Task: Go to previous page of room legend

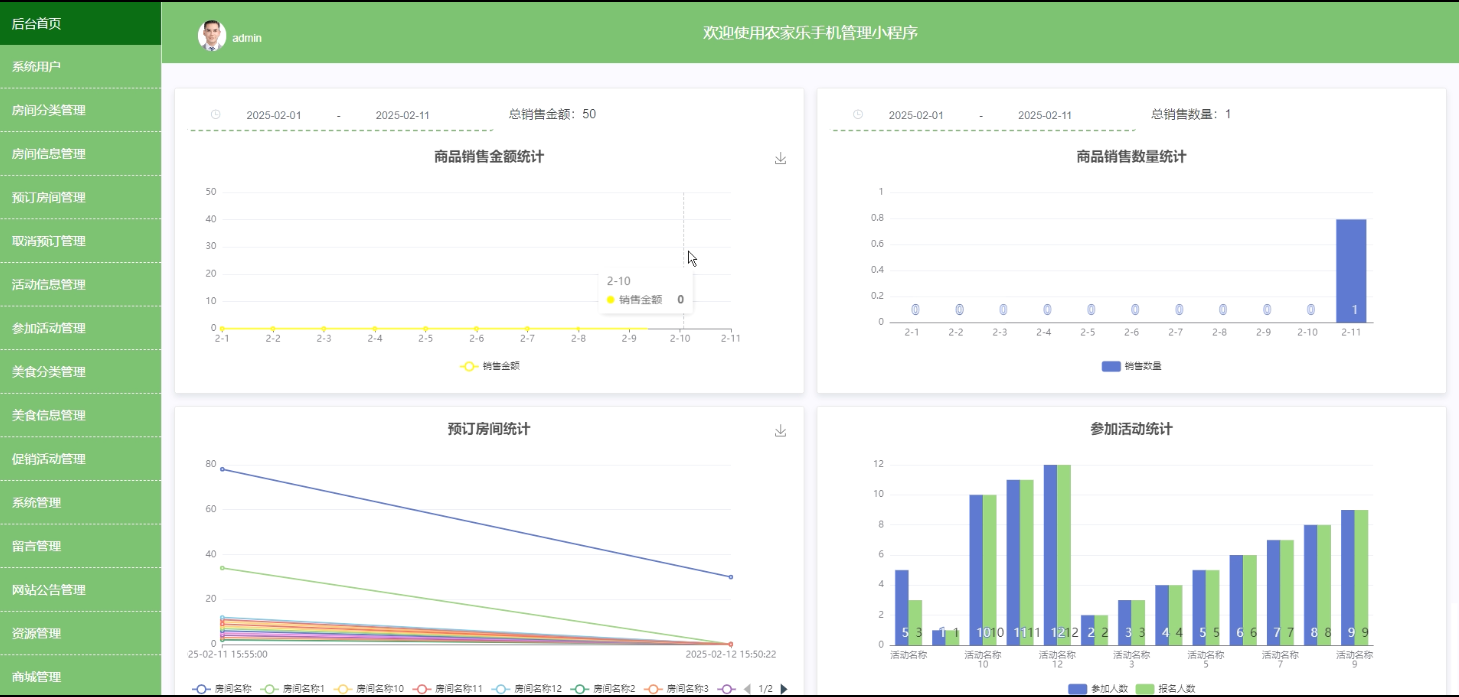Action: pyautogui.click(x=747, y=689)
